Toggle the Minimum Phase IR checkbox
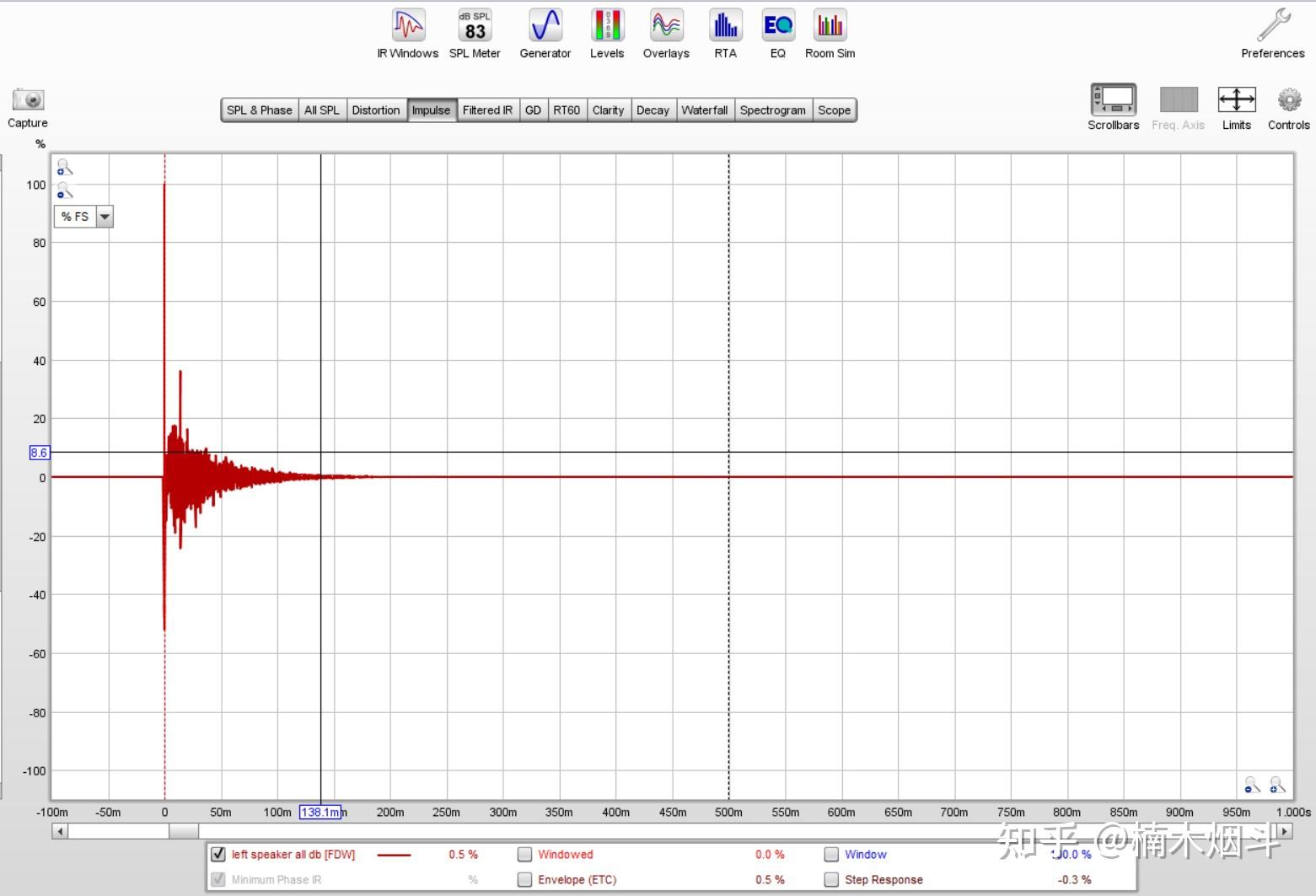This screenshot has height=896, width=1316. (x=218, y=879)
